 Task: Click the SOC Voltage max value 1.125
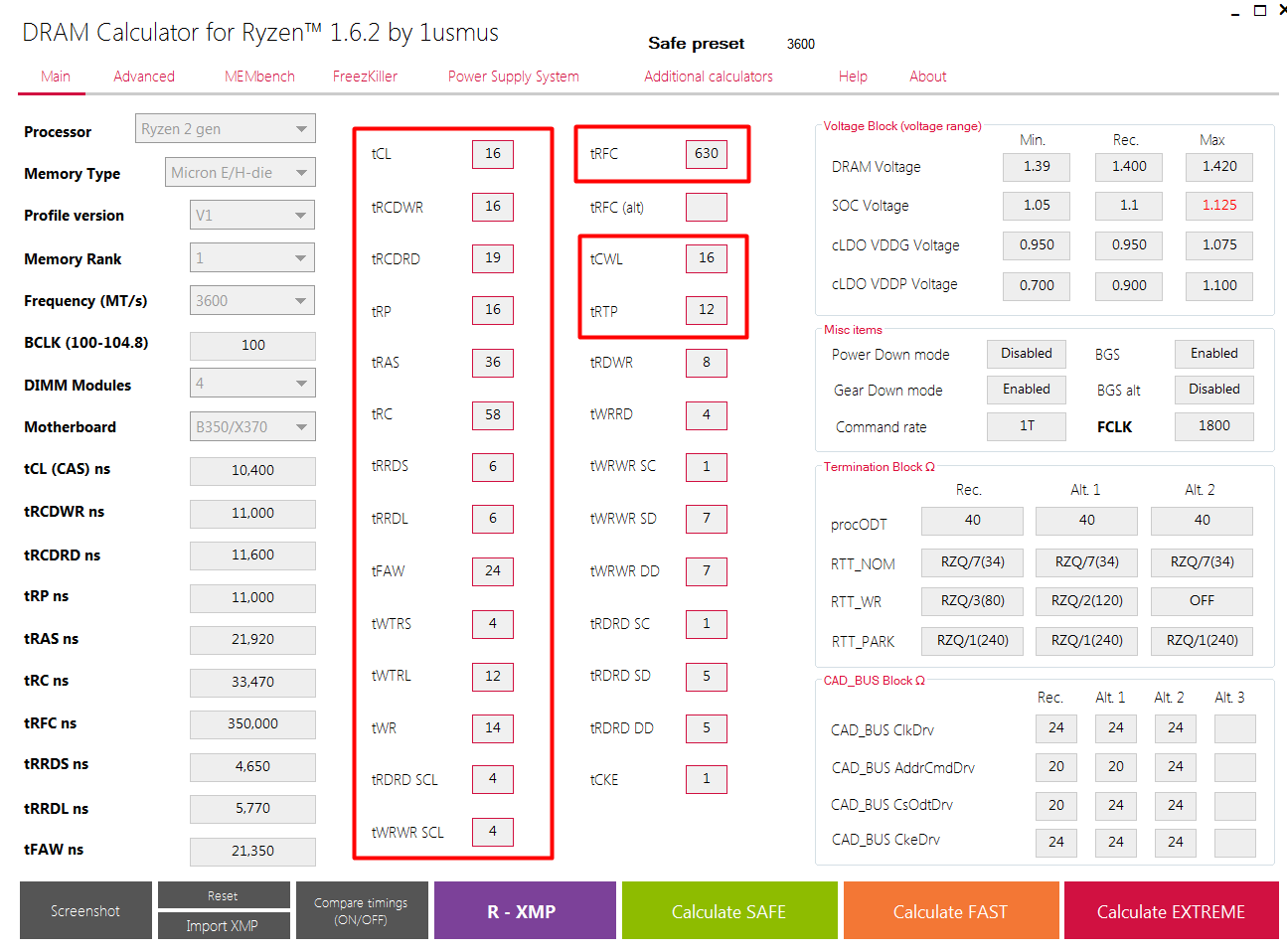pyautogui.click(x=1219, y=206)
